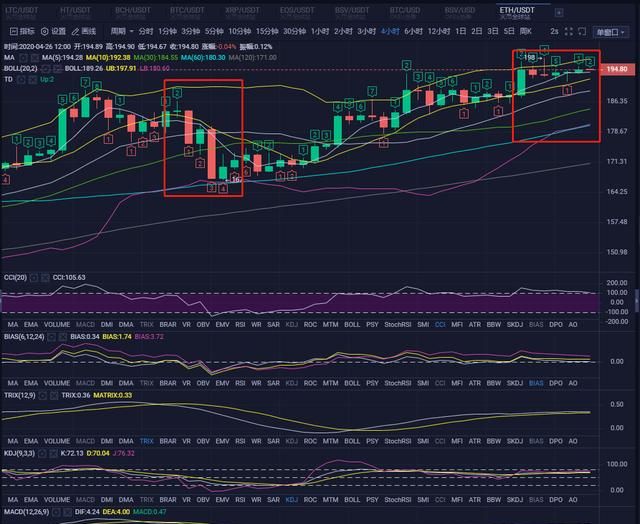Toggle highlighted CCI in row below CCI panel
Screen dimensions: 640x524
click(440, 325)
